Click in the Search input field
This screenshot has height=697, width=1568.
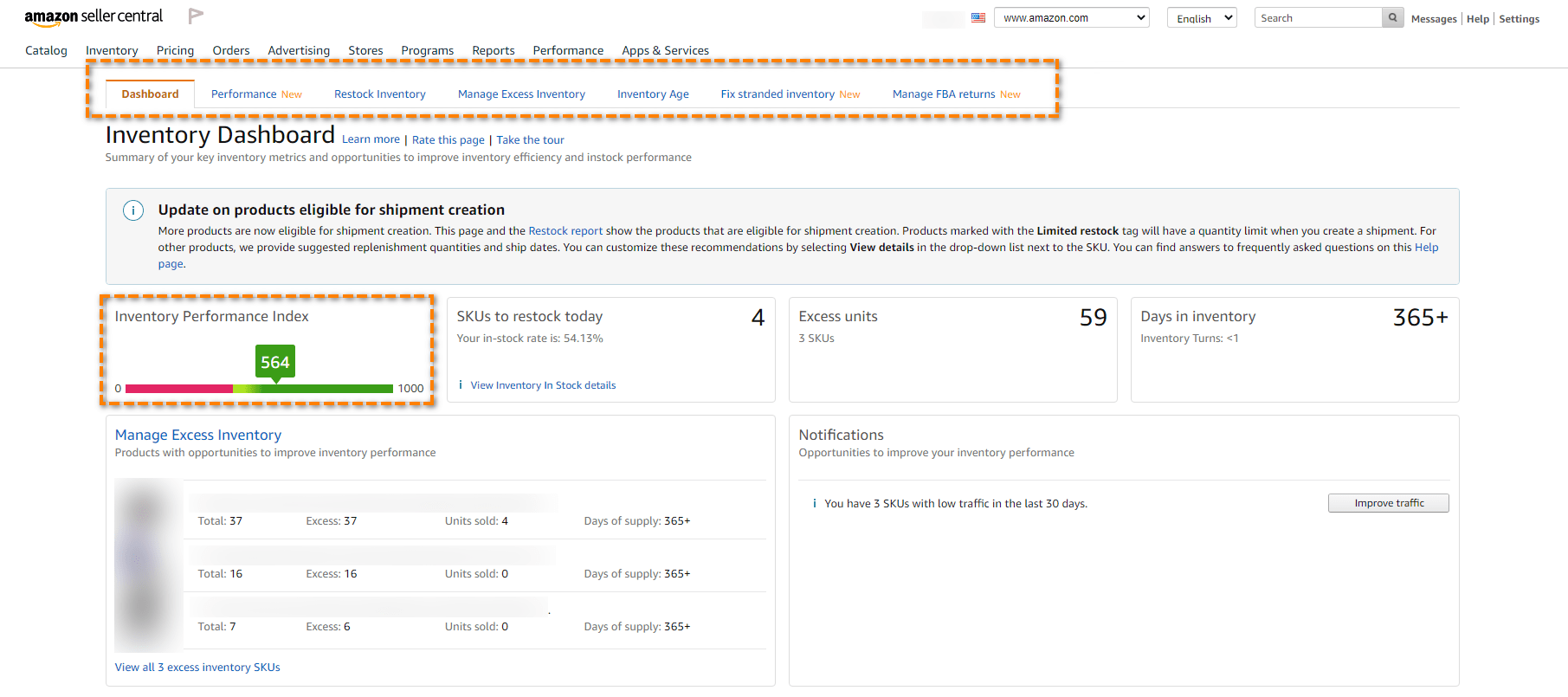tap(1318, 17)
